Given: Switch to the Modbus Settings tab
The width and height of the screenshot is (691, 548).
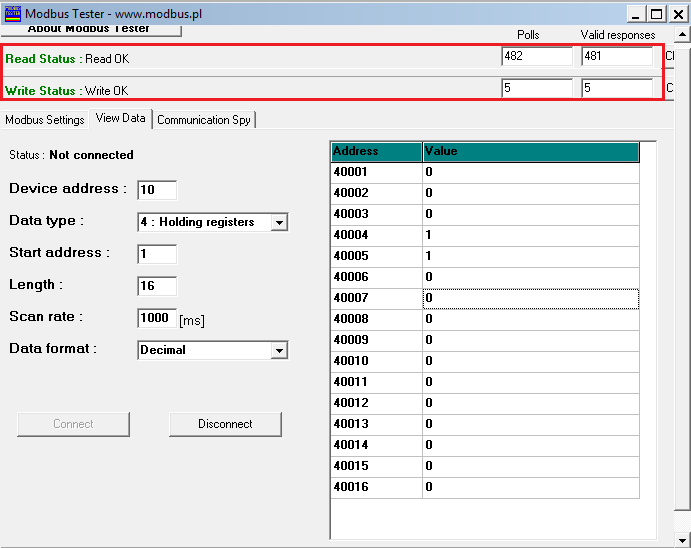Looking at the screenshot, I should (x=45, y=120).
